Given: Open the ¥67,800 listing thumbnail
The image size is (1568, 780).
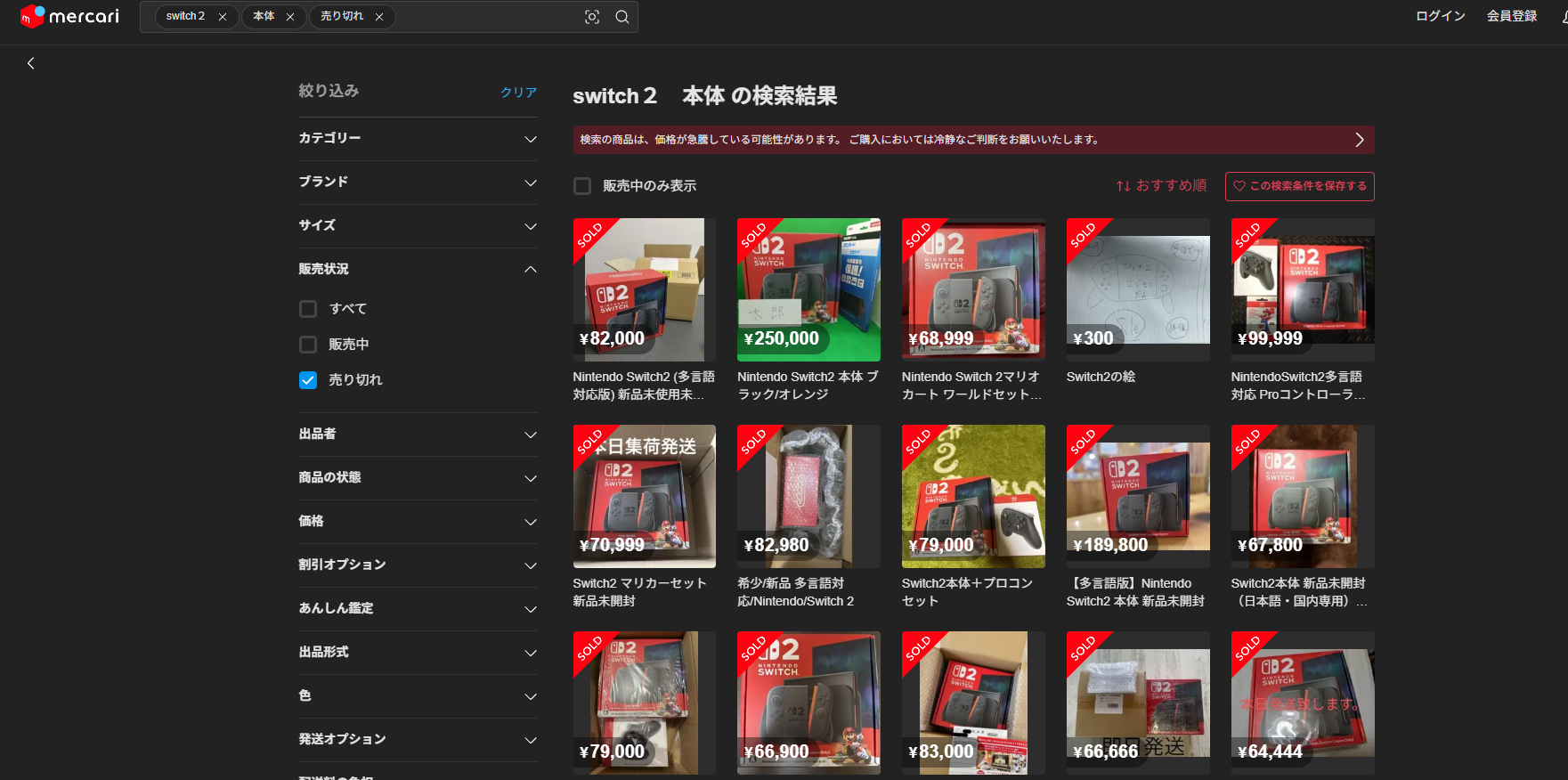Looking at the screenshot, I should click(1303, 496).
